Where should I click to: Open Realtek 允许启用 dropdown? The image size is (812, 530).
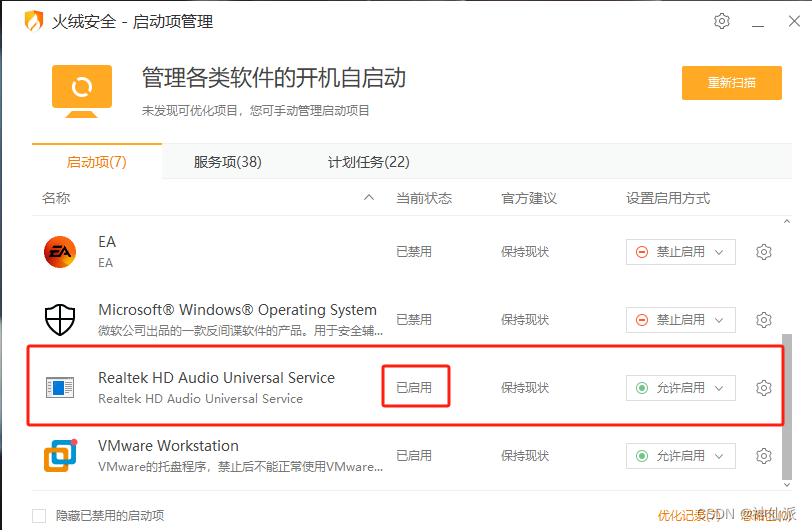coord(680,388)
